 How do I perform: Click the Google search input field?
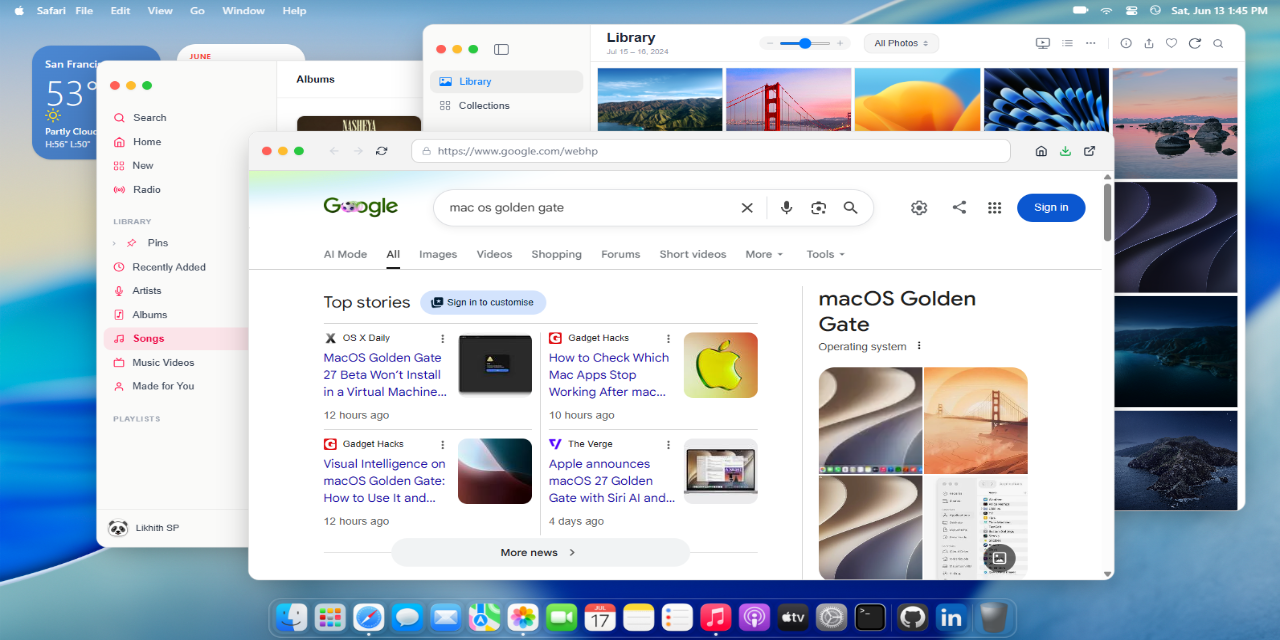pos(590,208)
